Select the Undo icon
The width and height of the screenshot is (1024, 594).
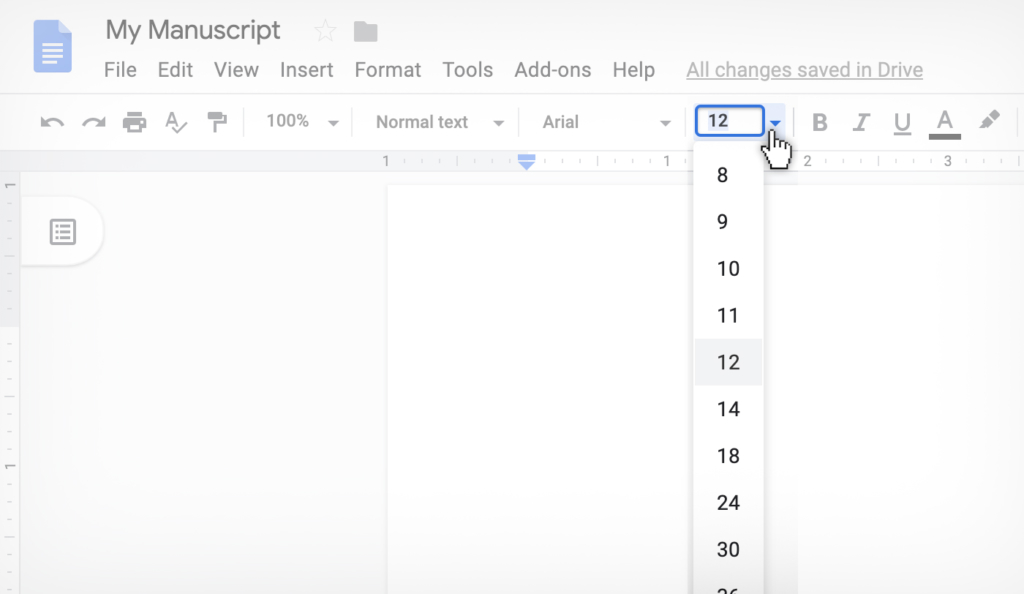pyautogui.click(x=50, y=121)
